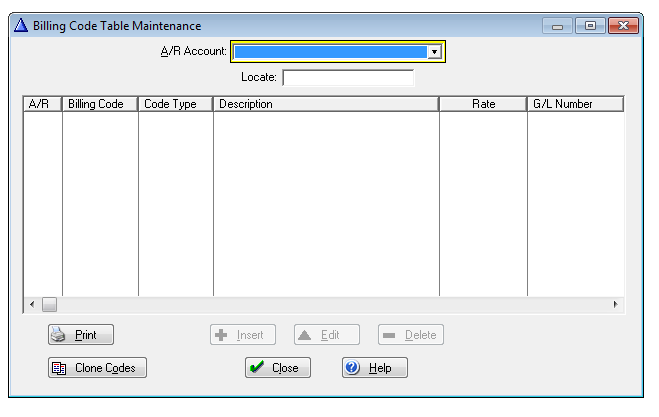
Task: Click the printer icon on Print button
Action: coord(59,335)
